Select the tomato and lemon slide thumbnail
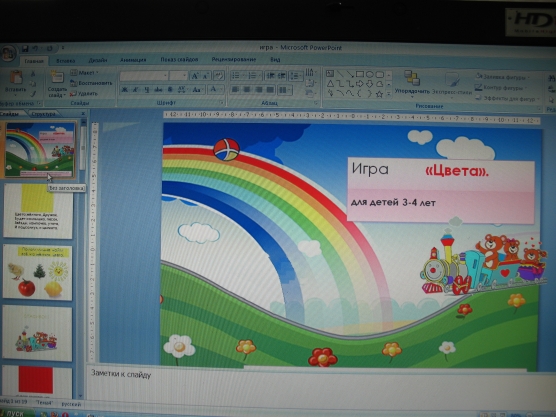The height and width of the screenshot is (417, 556). 38,272
